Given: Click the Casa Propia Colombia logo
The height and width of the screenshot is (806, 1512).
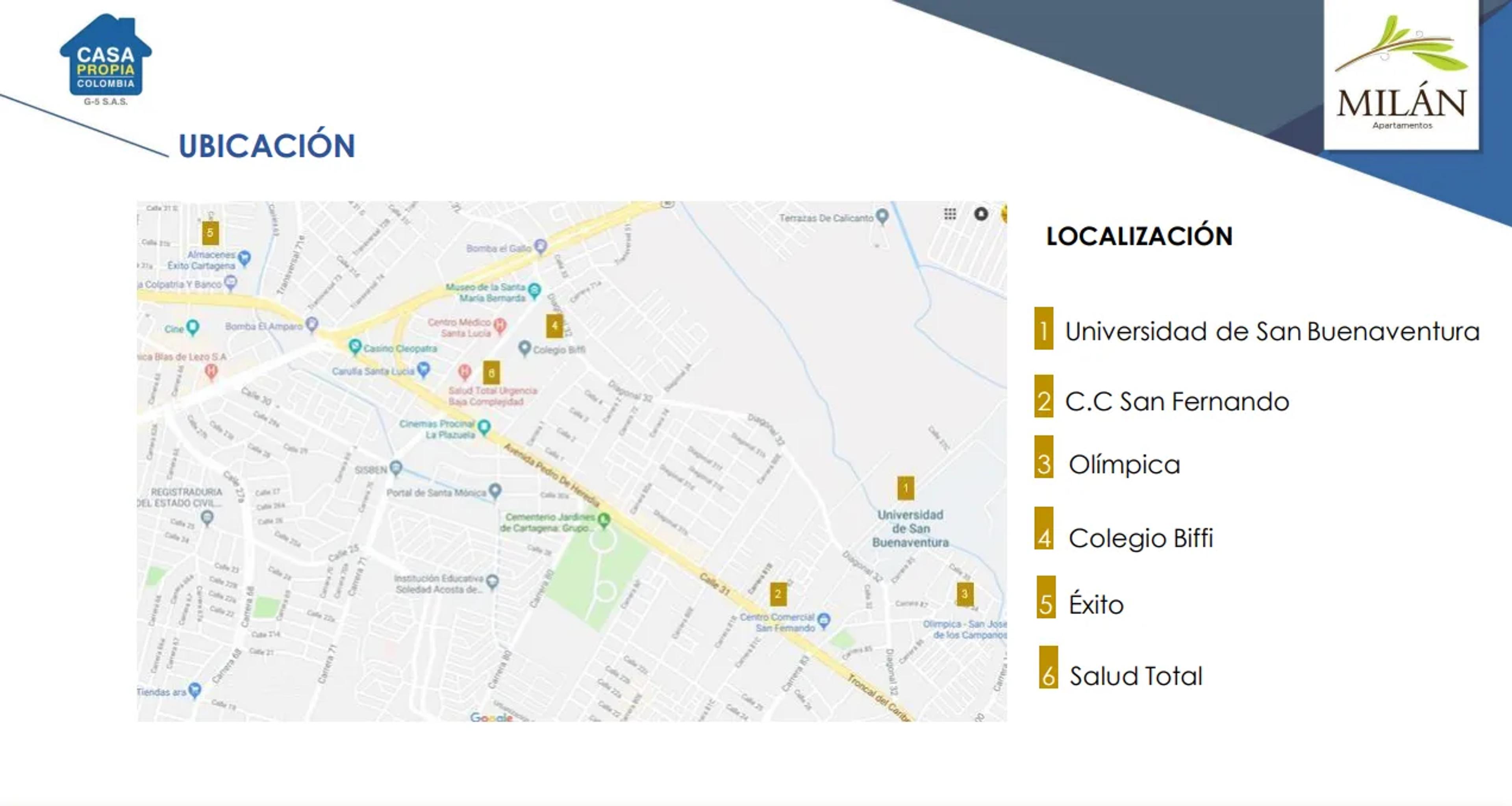Looking at the screenshot, I should (106, 59).
